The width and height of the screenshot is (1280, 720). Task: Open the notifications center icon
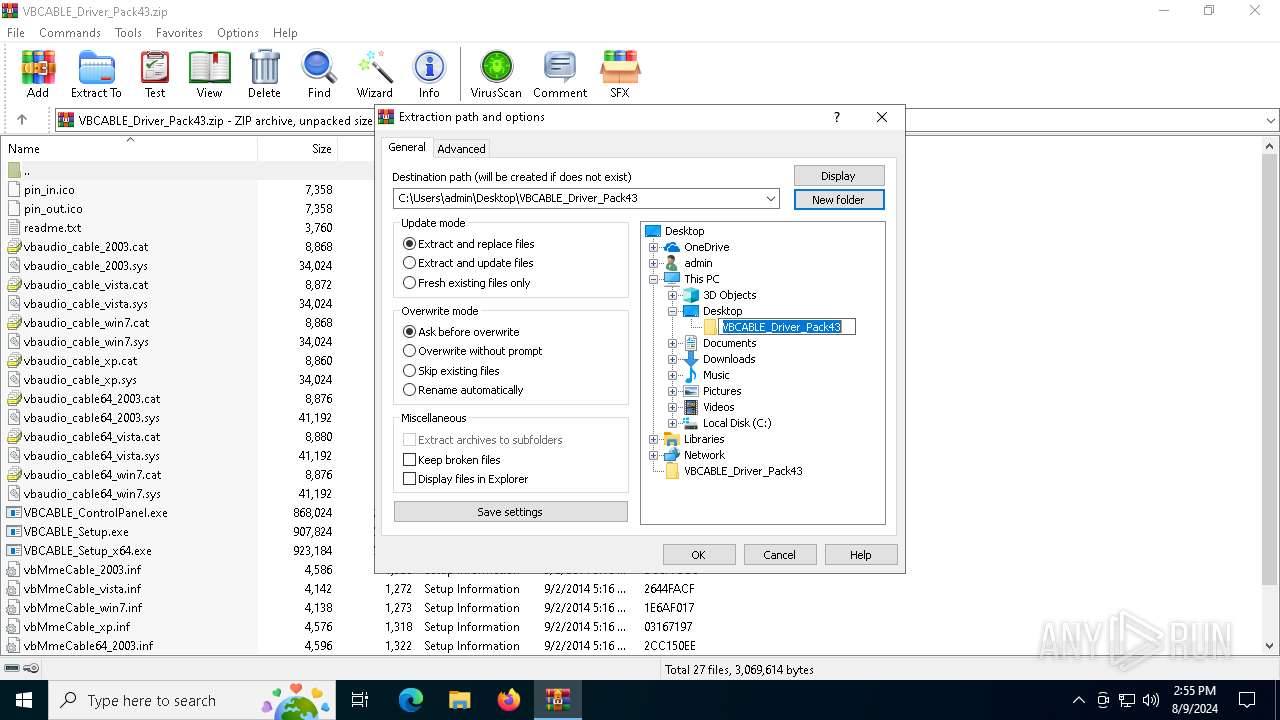click(x=1247, y=700)
